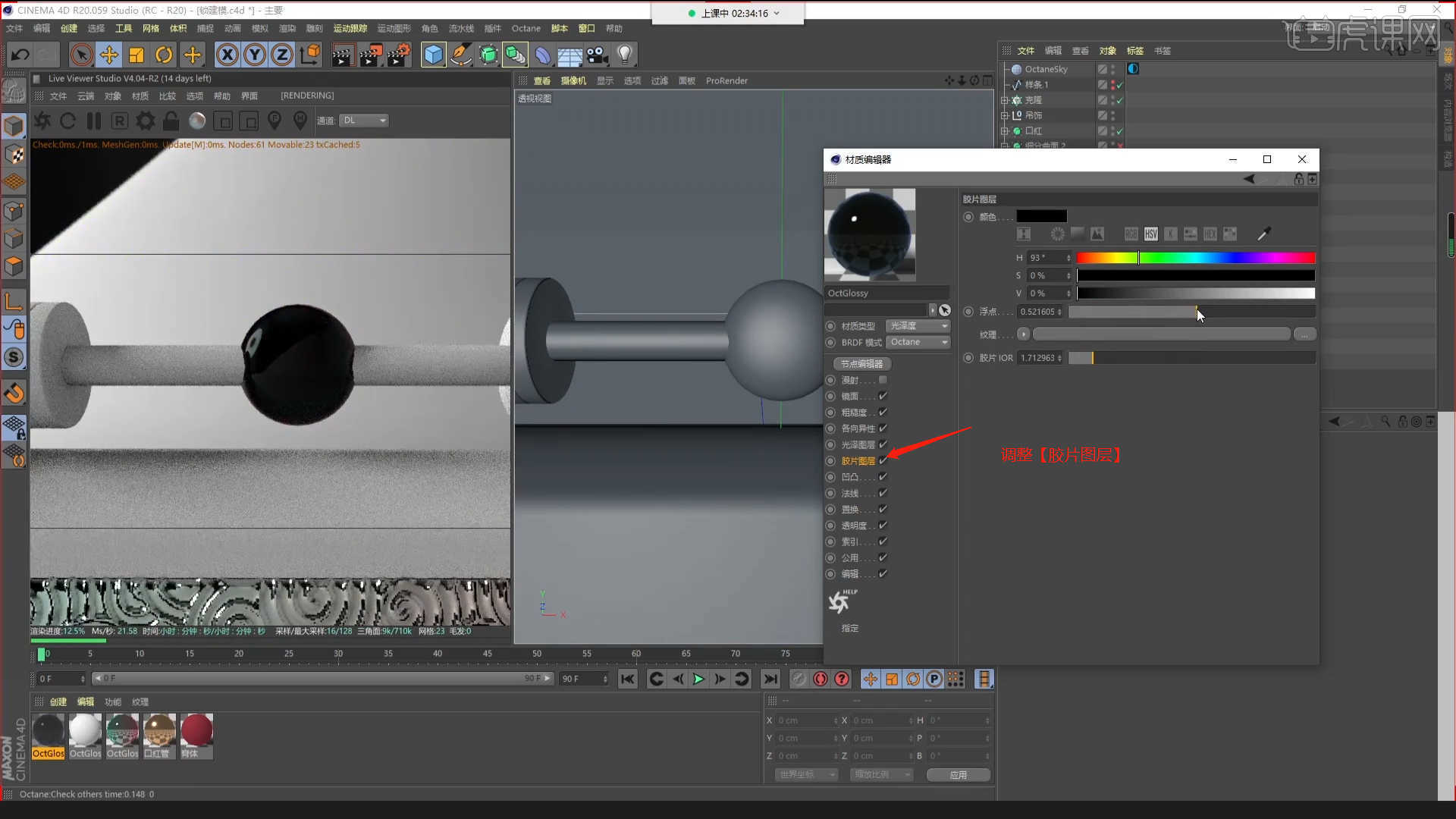This screenshot has height=819, width=1456.
Task: Toggle the 胶片图层 channel checkbox
Action: click(883, 461)
